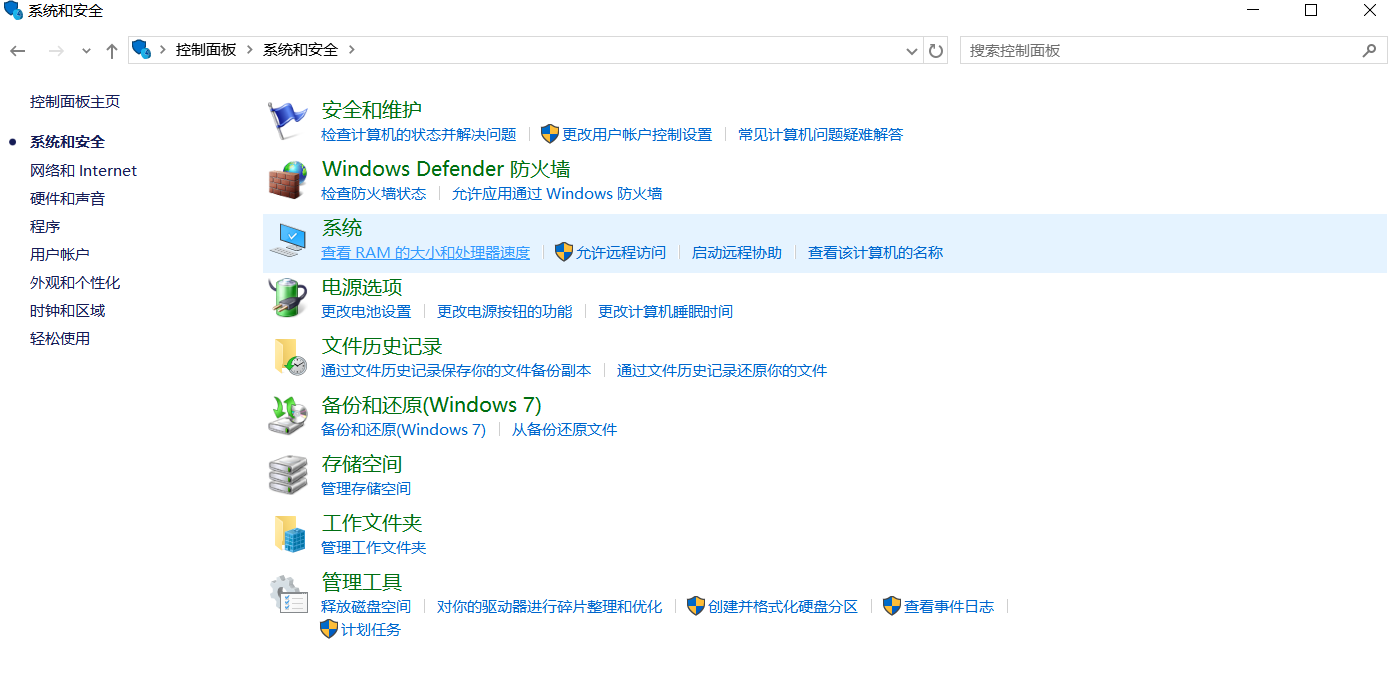Open the 安全和维护 heading

coord(371,110)
